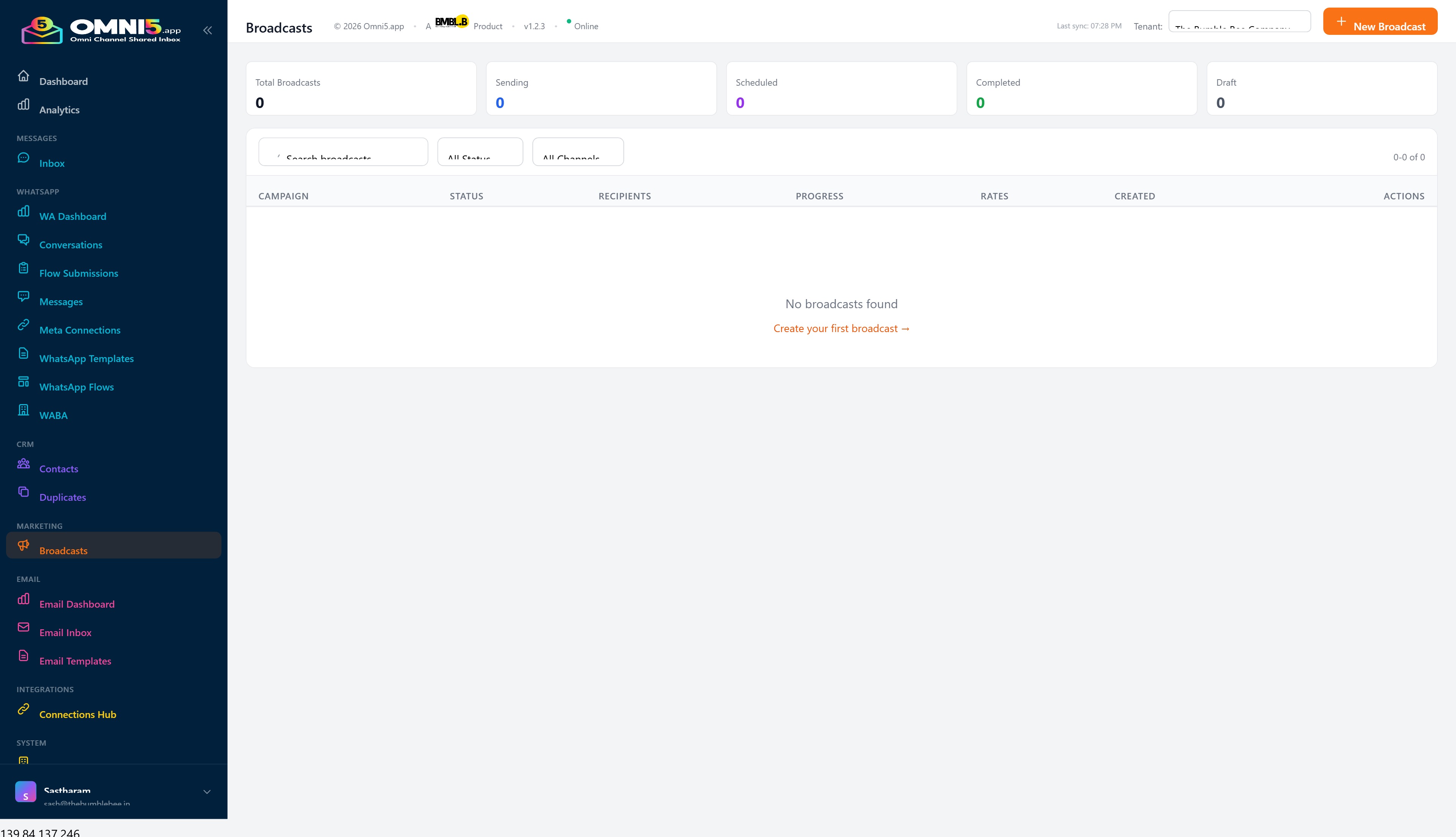Click the Meta Connections link icon
This screenshot has width=1456, height=837.
point(24,325)
